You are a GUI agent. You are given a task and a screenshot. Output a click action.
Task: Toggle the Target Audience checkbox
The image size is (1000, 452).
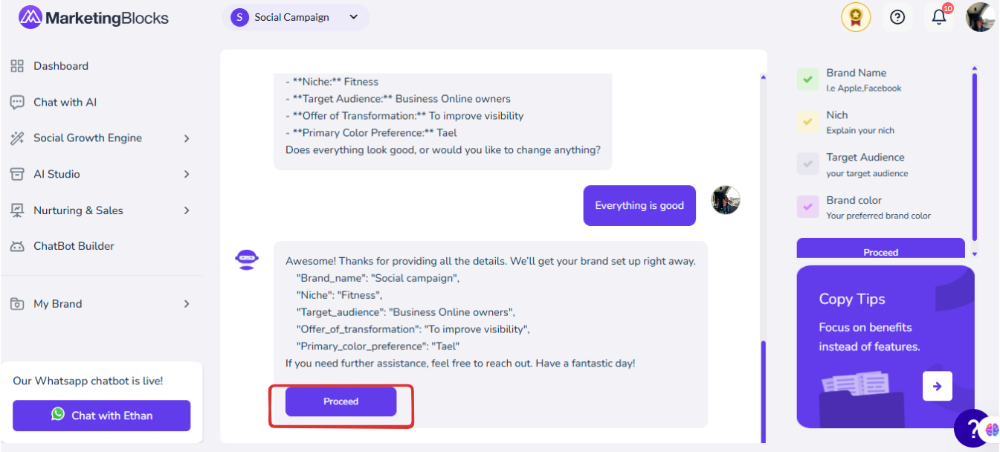click(x=807, y=164)
